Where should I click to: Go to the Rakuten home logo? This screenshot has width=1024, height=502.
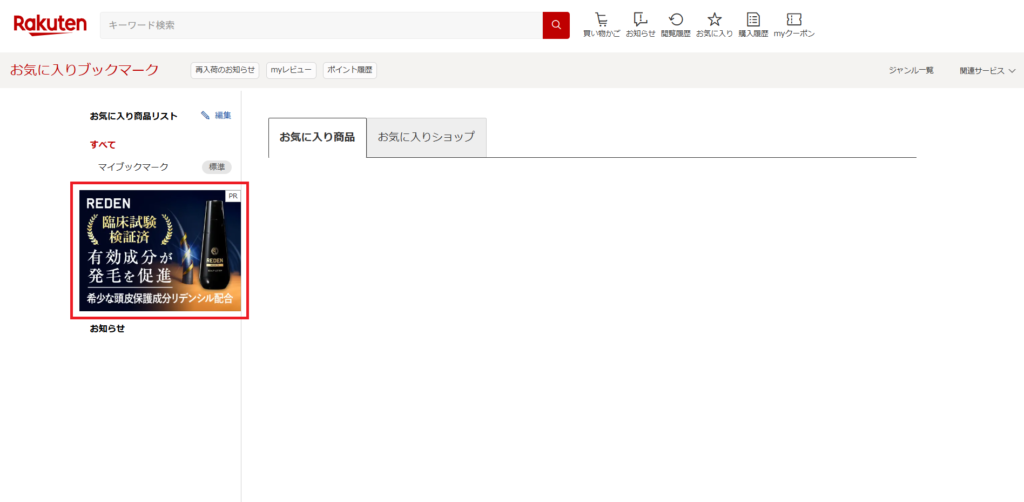click(50, 24)
